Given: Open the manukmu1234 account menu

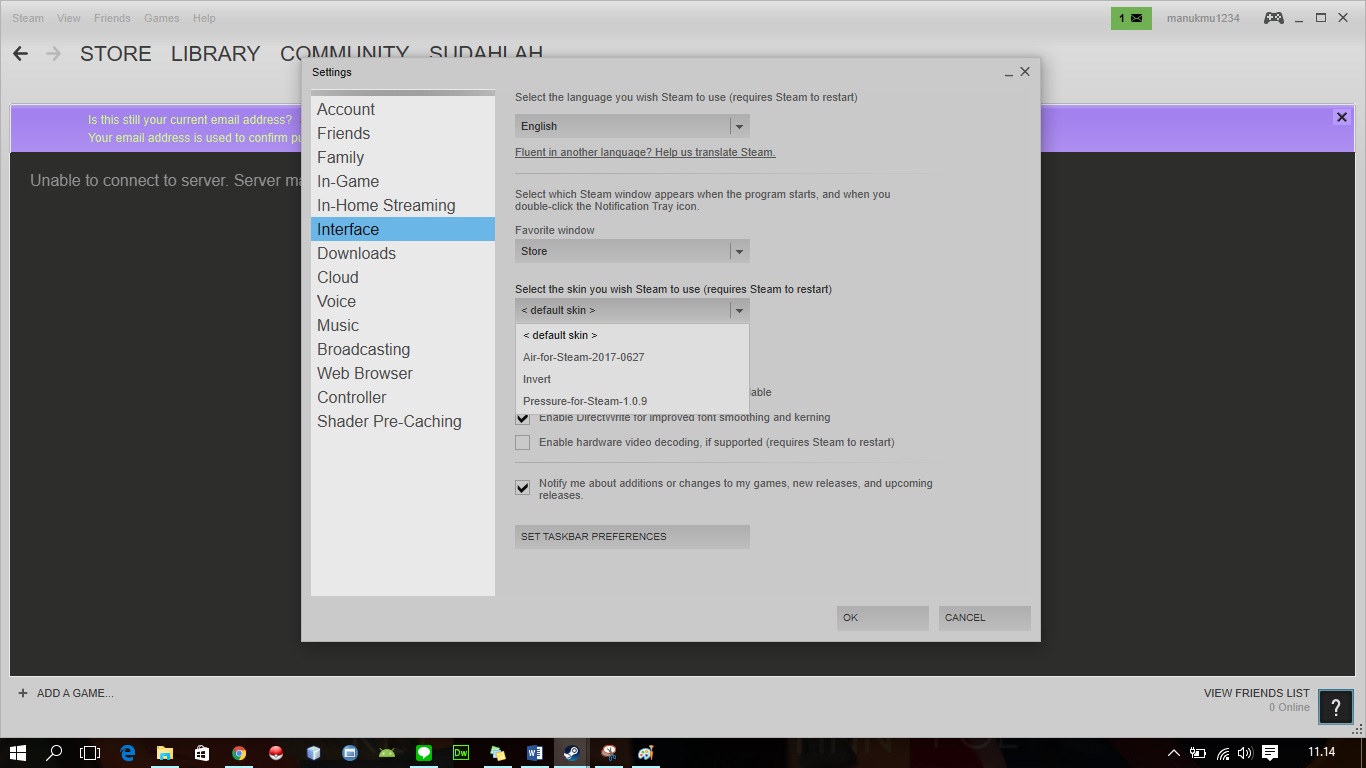Looking at the screenshot, I should click(1203, 18).
